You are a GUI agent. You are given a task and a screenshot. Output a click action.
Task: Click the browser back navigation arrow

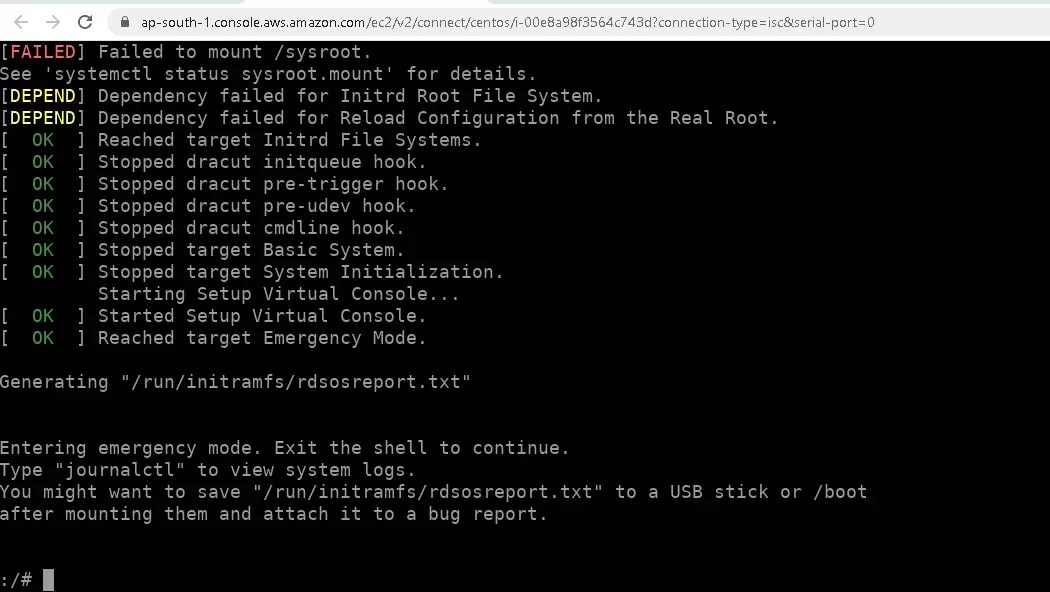click(20, 22)
